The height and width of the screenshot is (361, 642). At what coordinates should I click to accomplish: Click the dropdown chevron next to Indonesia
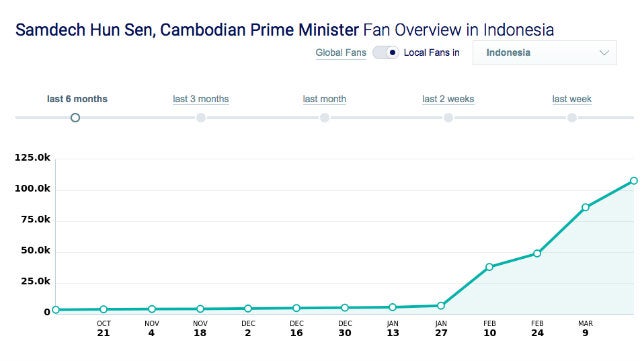604,53
